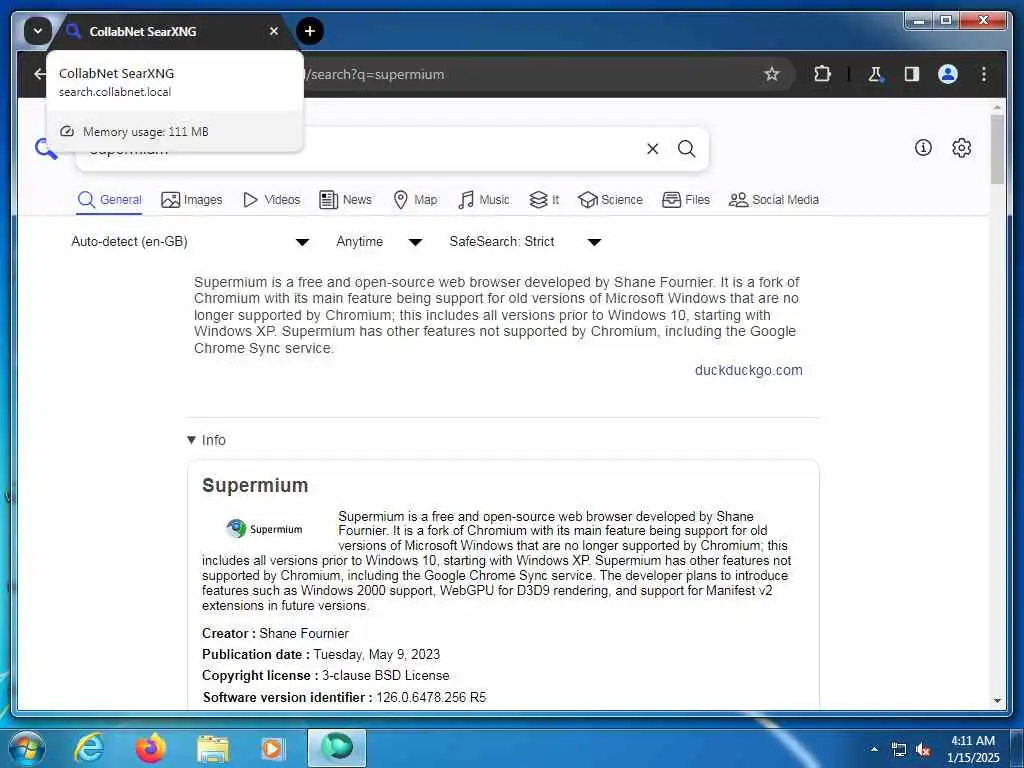Open the extensions puzzle icon

822,74
